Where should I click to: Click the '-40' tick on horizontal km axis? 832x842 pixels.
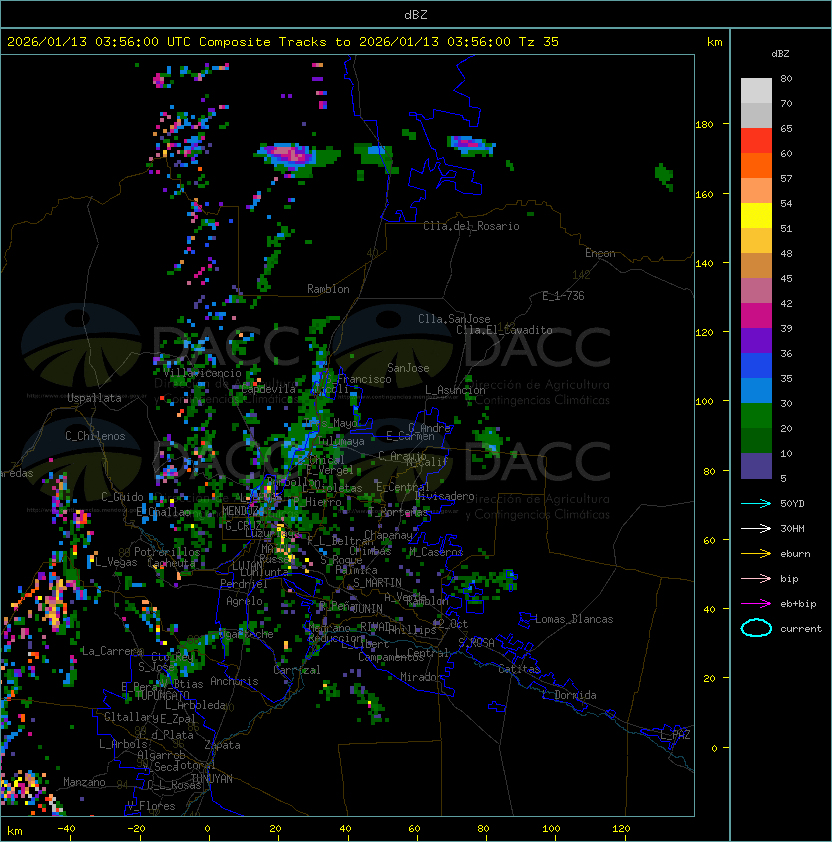point(66,829)
